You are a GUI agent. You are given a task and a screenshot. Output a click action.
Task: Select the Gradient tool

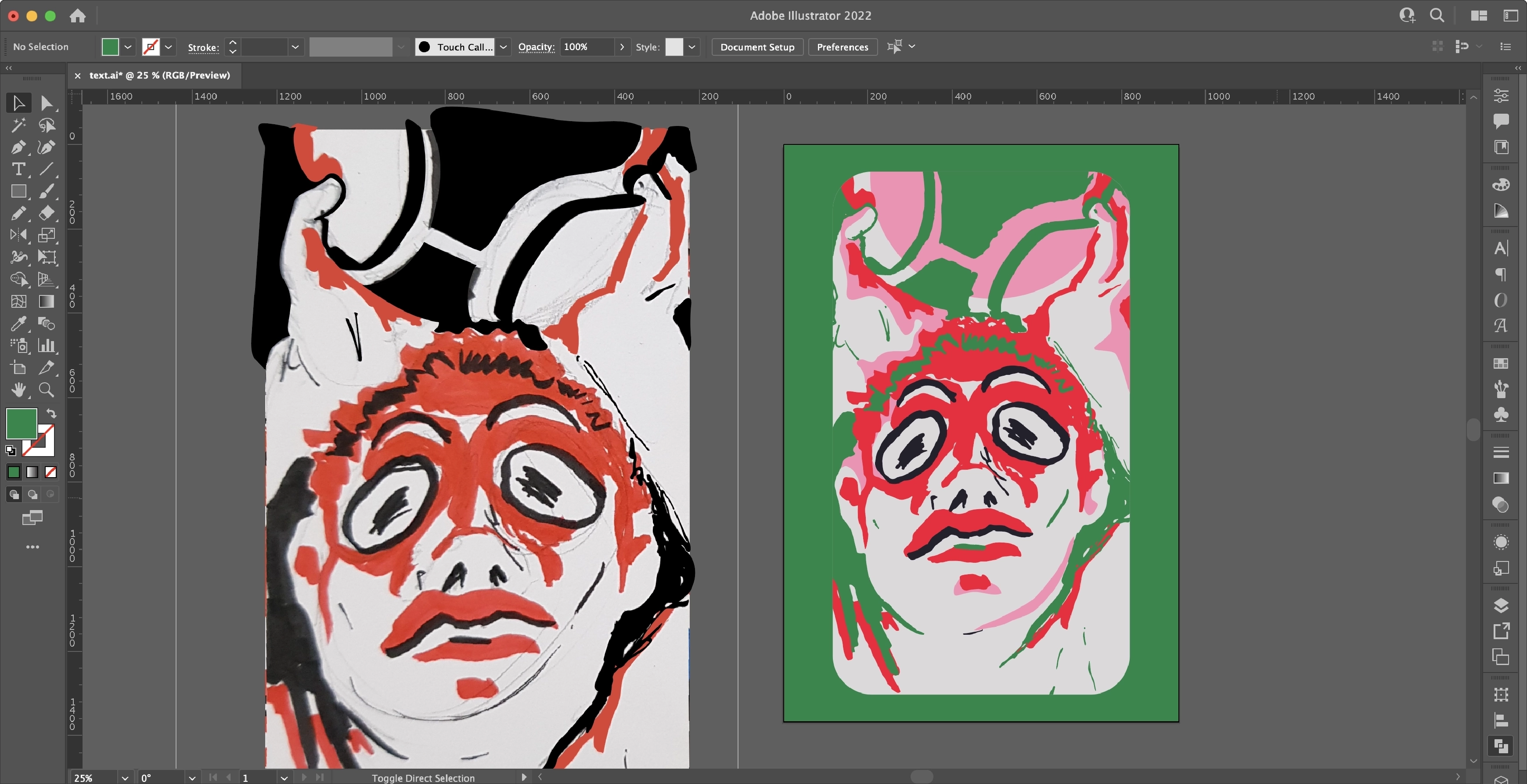47,302
